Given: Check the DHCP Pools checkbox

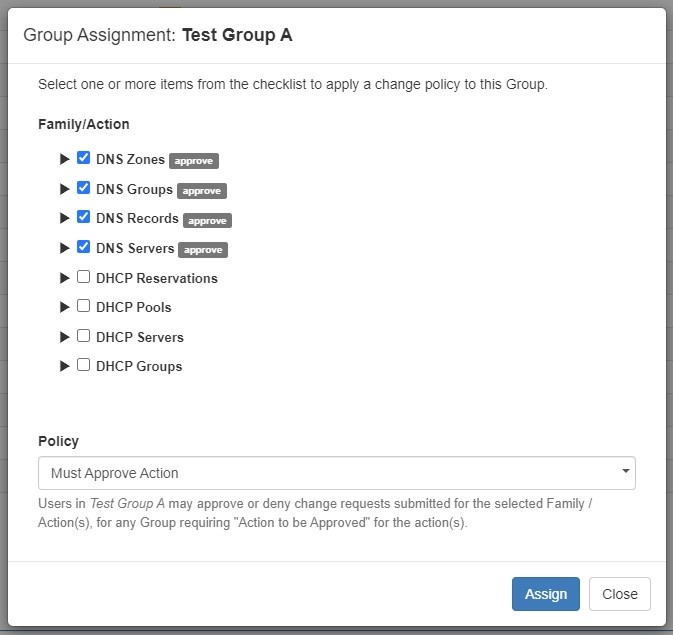Looking at the screenshot, I should 84,306.
